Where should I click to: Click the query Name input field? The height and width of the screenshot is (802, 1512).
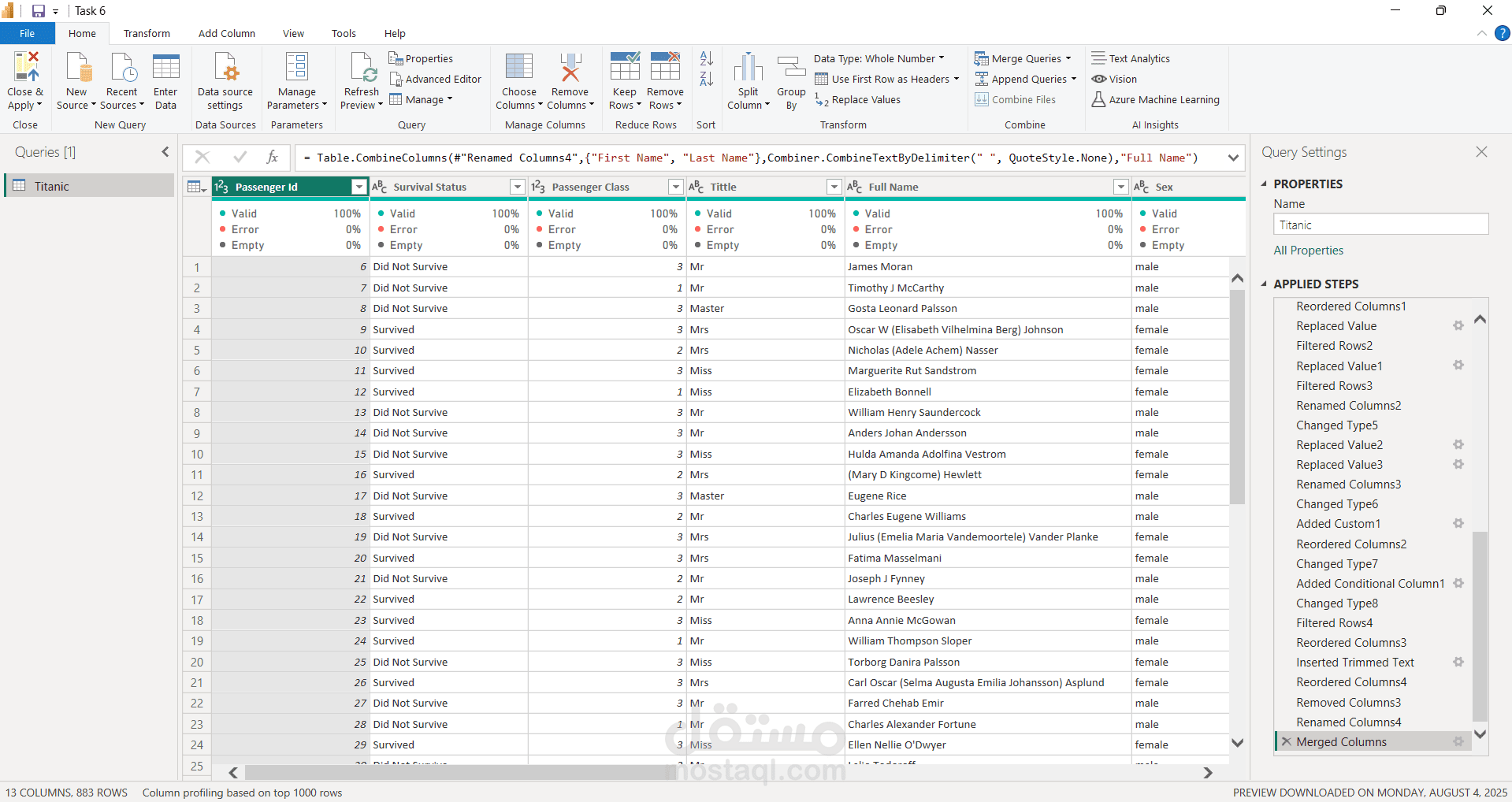point(1380,225)
